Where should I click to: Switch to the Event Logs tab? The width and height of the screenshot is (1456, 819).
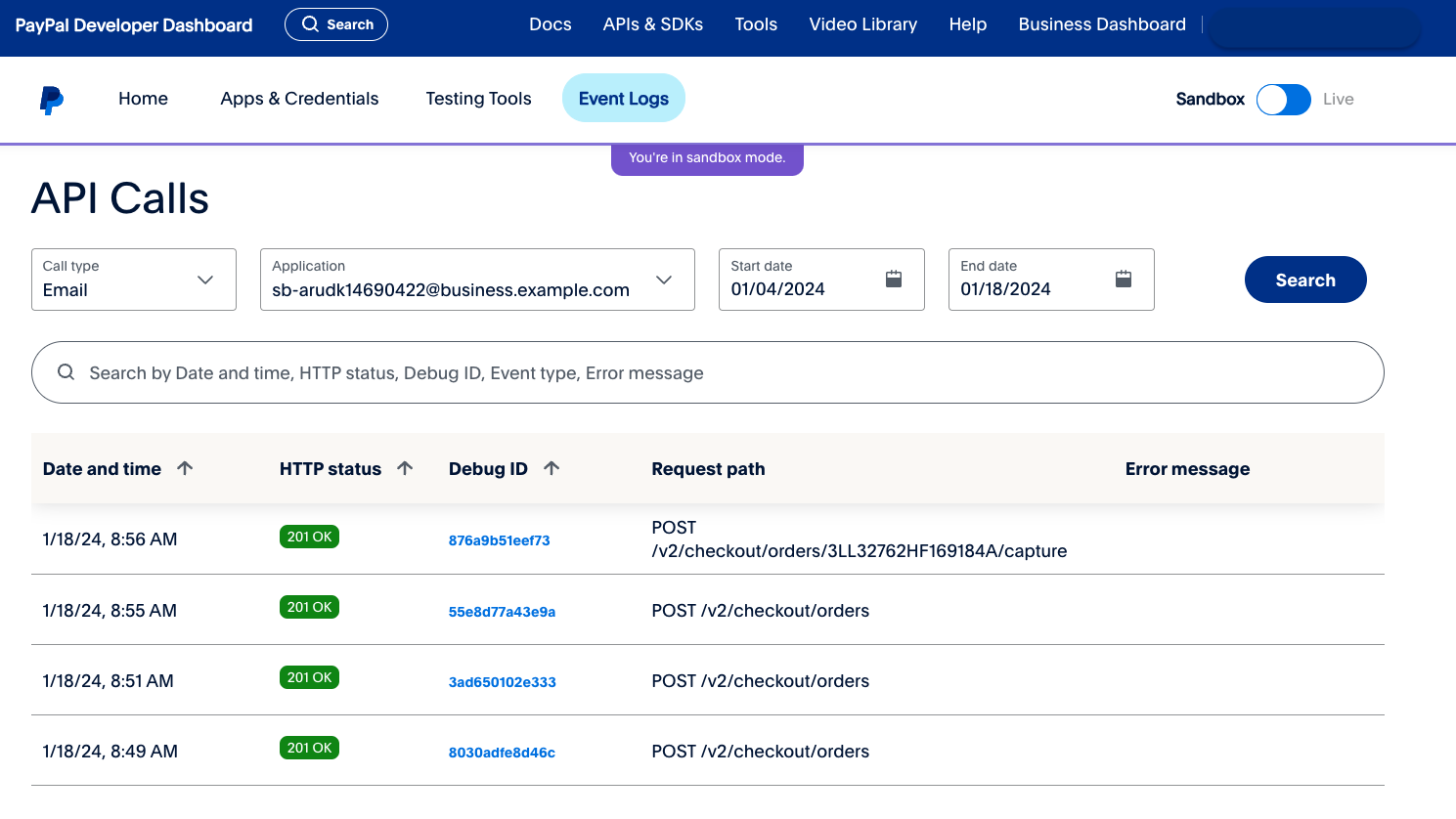623,98
